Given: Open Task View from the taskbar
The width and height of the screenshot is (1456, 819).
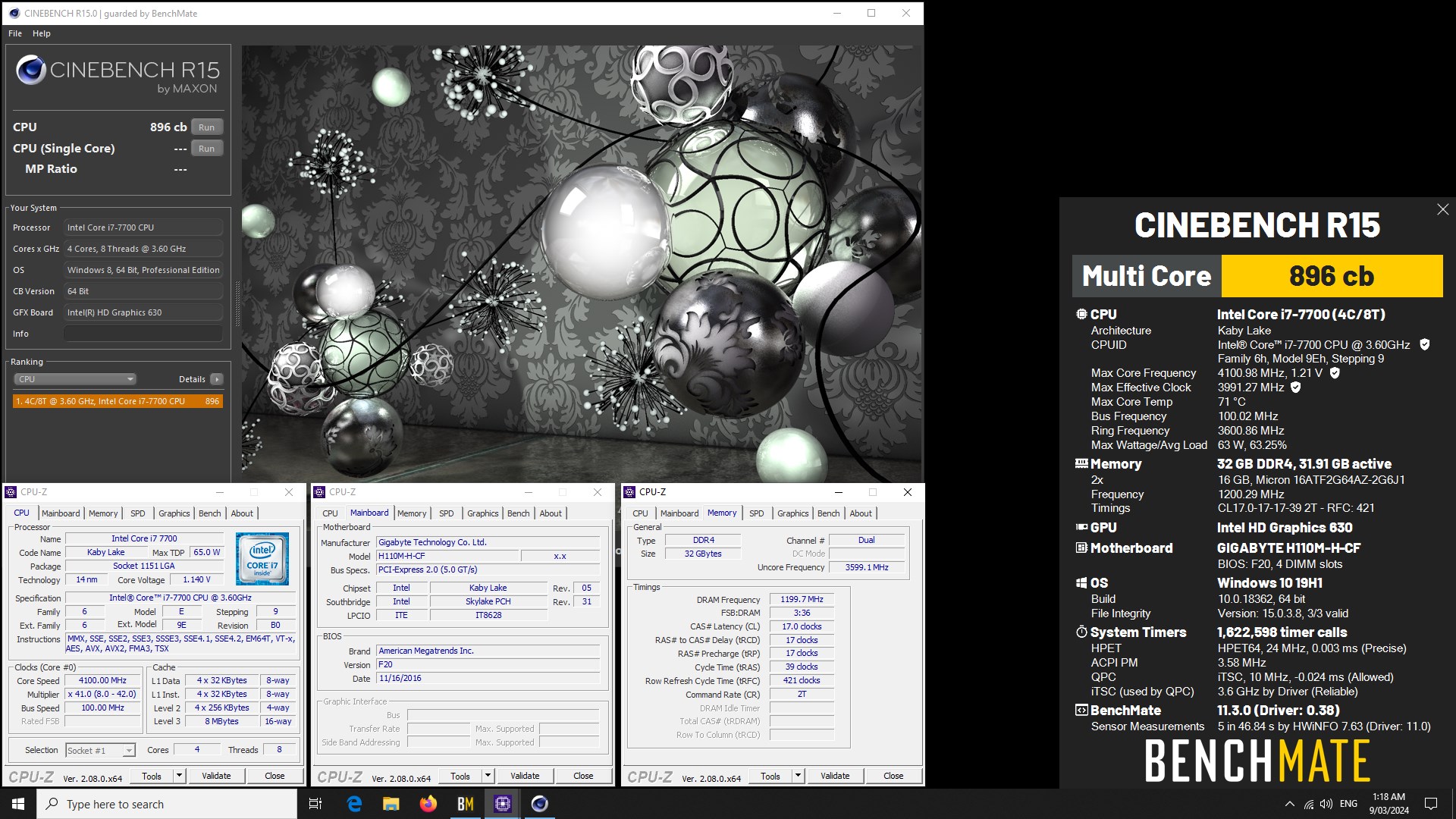Looking at the screenshot, I should (315, 804).
